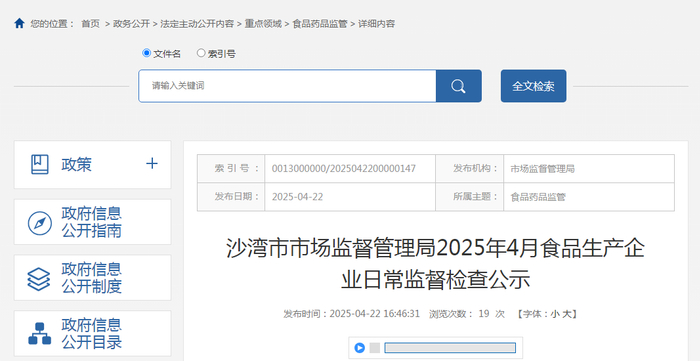The width and height of the screenshot is (700, 361).
Task: Expand the 政策 section plus sign
Action: pyautogui.click(x=152, y=164)
